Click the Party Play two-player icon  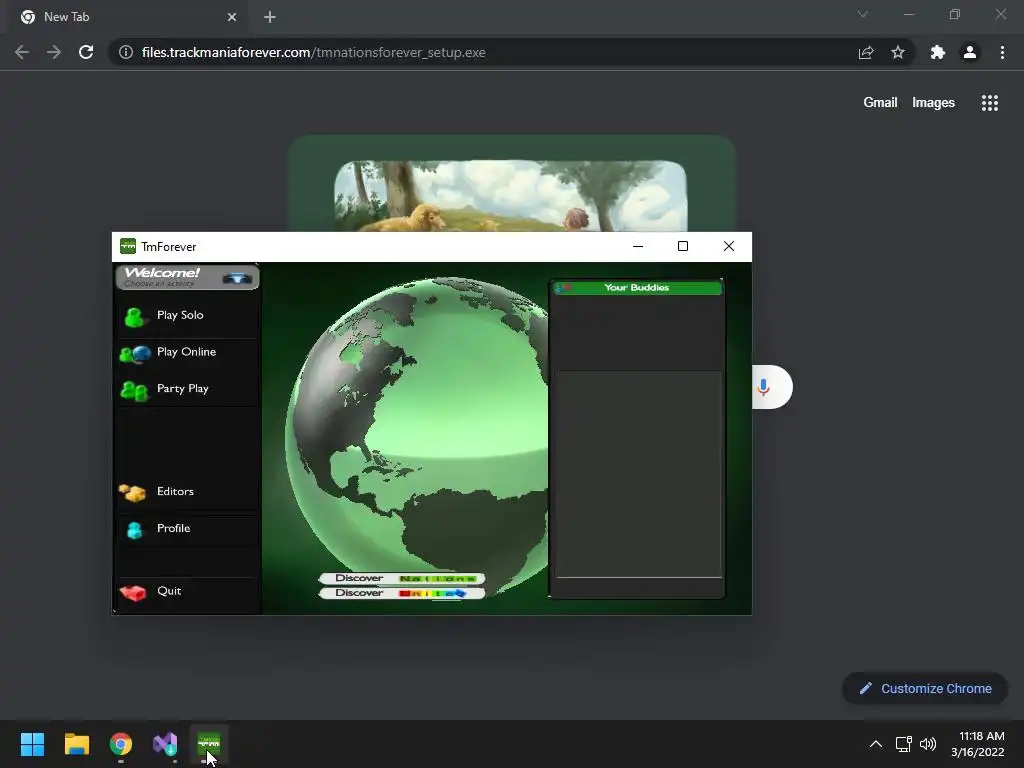pyautogui.click(x=134, y=391)
